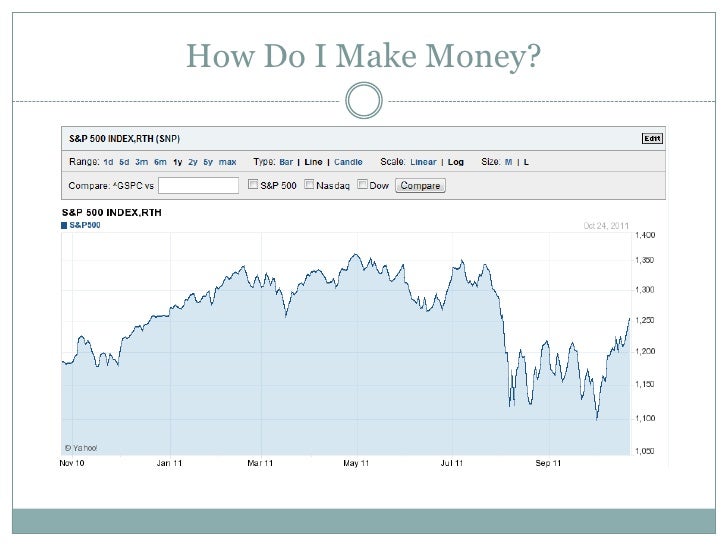Check the Nasdaq compare checkbox
Image resolution: width=728 pixels, height=546 pixels.
[x=309, y=184]
